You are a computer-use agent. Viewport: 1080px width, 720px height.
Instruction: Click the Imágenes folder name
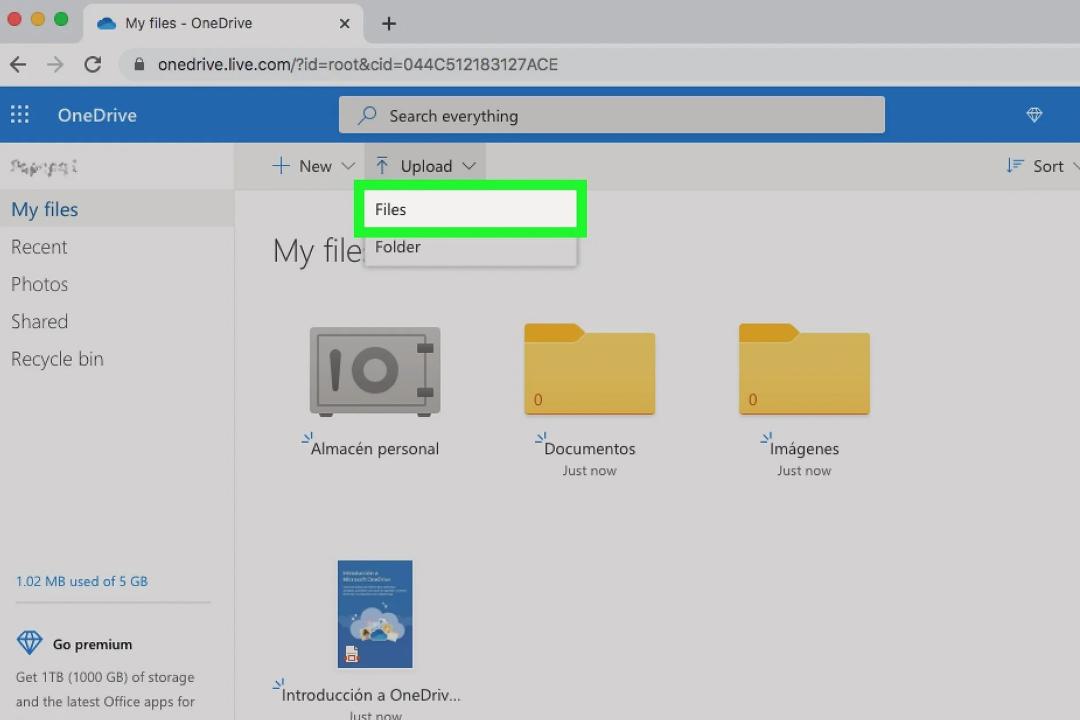(x=804, y=449)
